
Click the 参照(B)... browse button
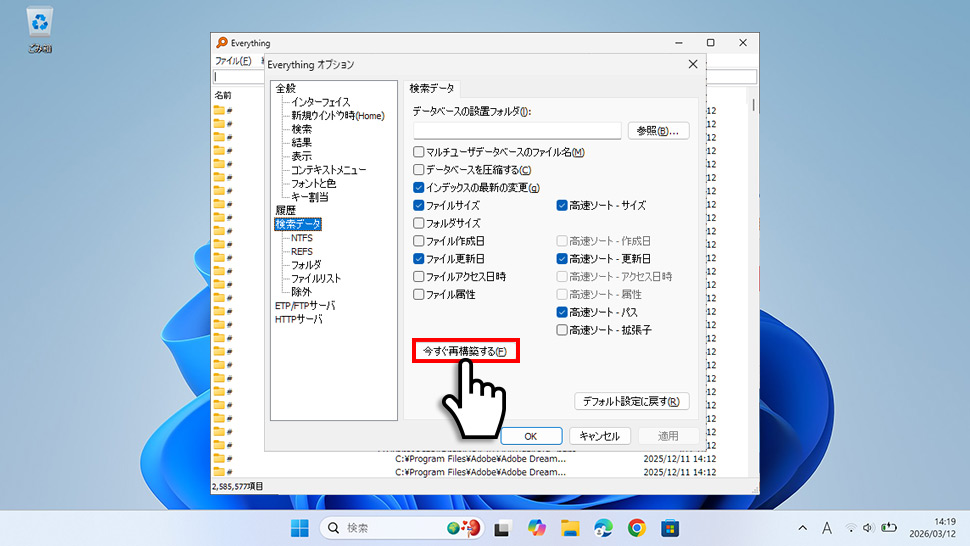pos(658,130)
